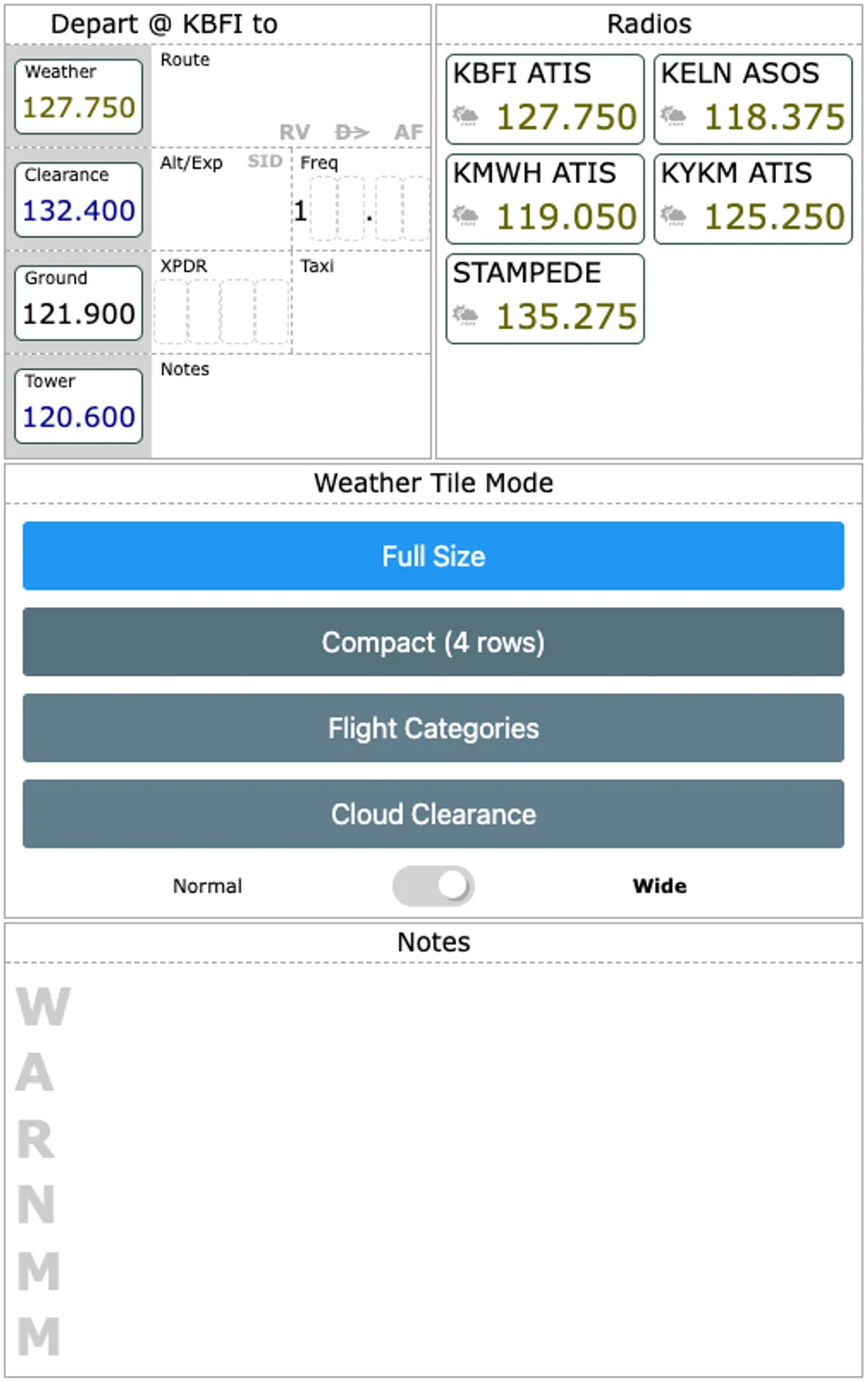This screenshot has height=1381, width=868.
Task: Select the direct-to (D→) route icon
Action: [x=351, y=132]
